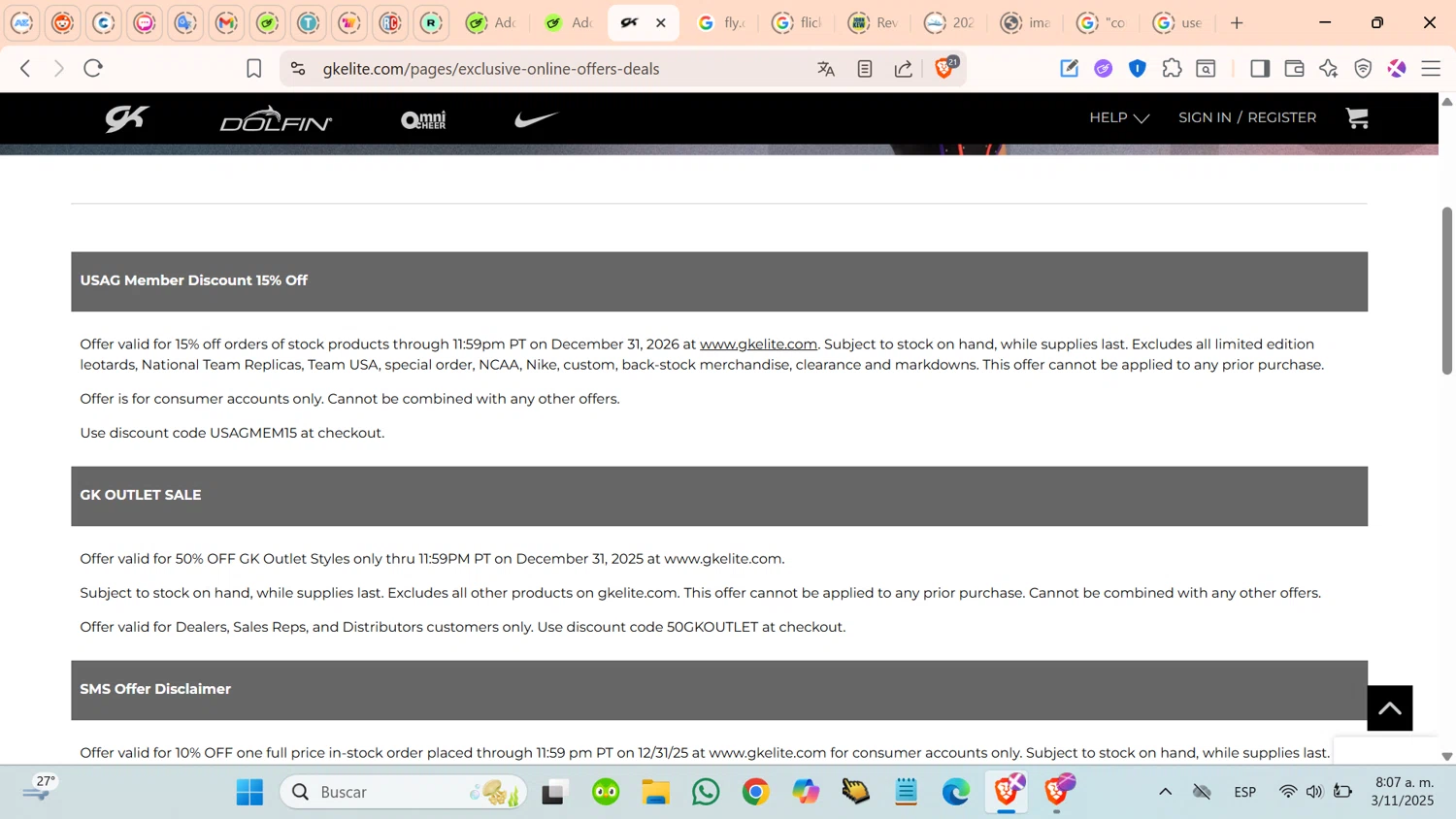Click scrollbar down arrow
The image size is (1456, 819).
(x=1446, y=756)
